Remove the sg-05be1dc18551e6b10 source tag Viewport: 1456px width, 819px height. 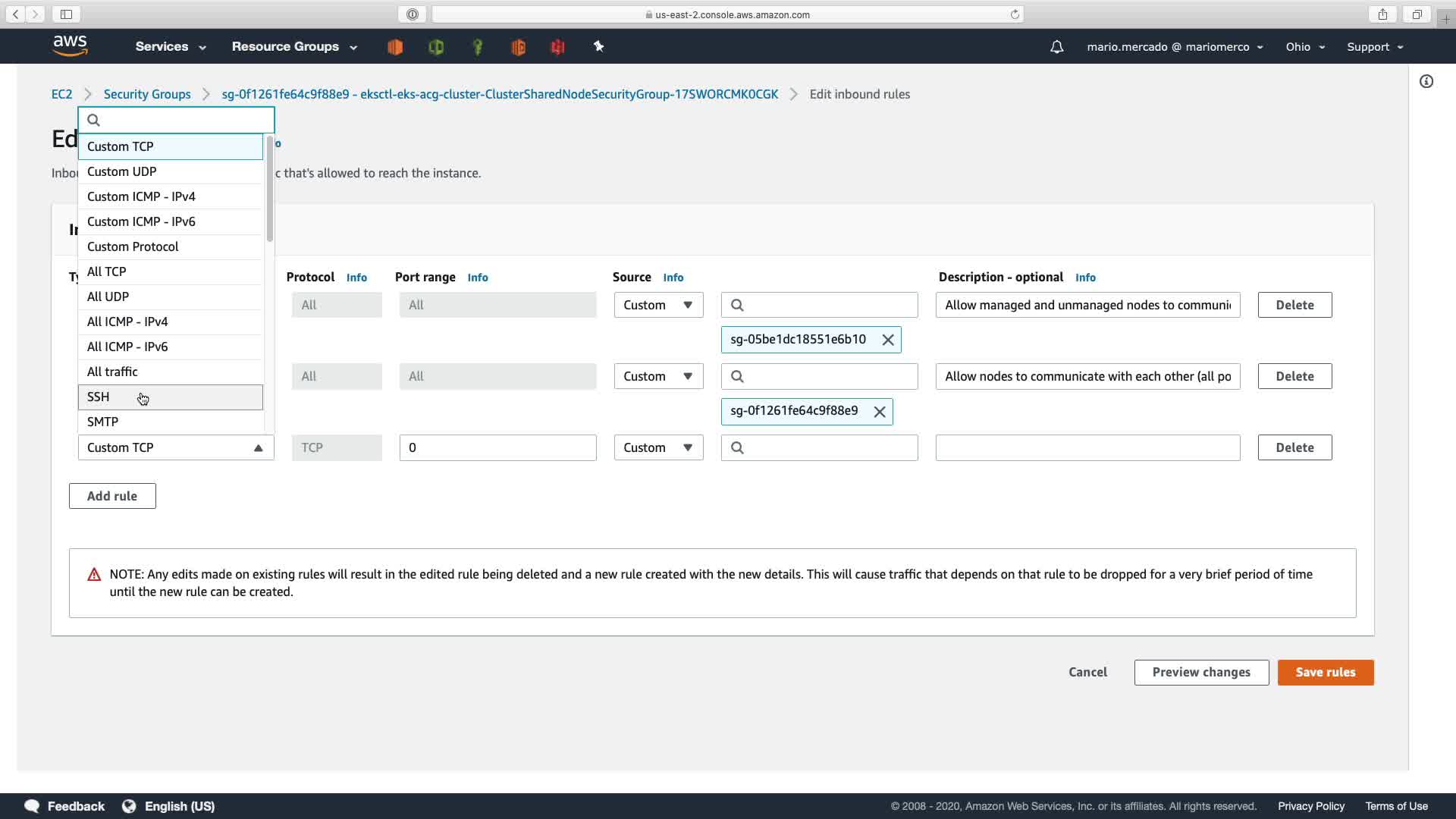click(888, 340)
